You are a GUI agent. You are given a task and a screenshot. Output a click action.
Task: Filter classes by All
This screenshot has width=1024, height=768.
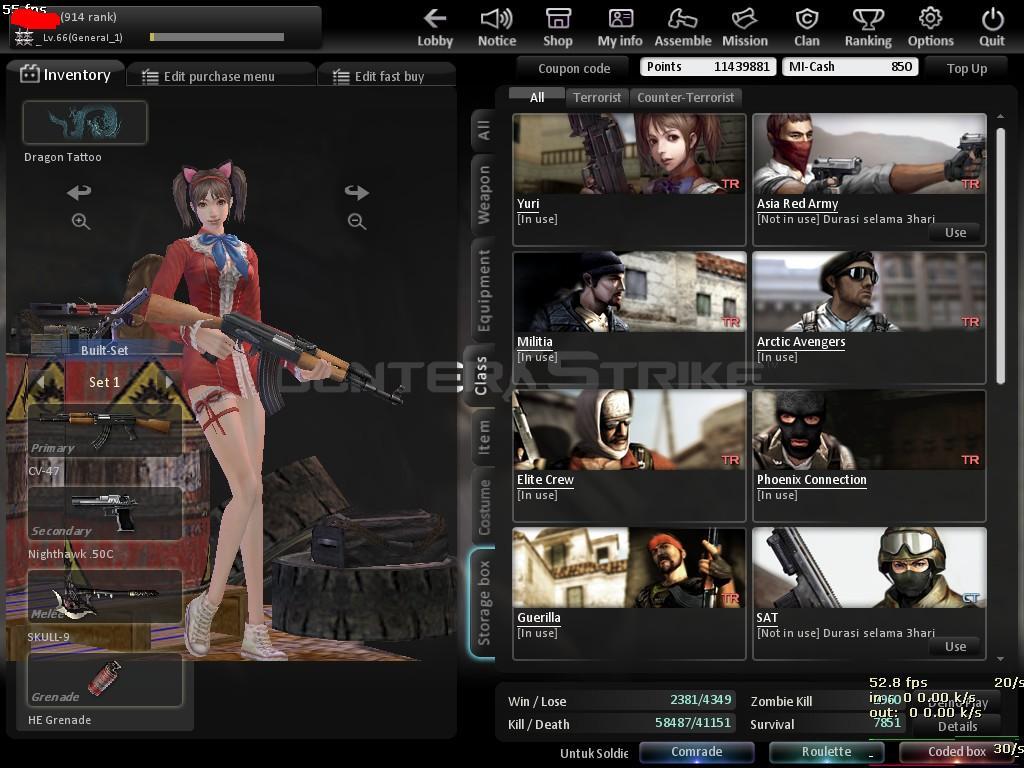tap(537, 97)
